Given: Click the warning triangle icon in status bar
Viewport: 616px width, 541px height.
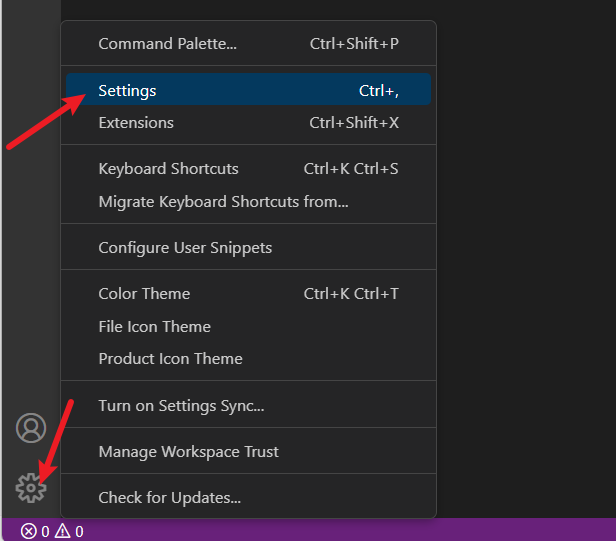Looking at the screenshot, I should [62, 531].
